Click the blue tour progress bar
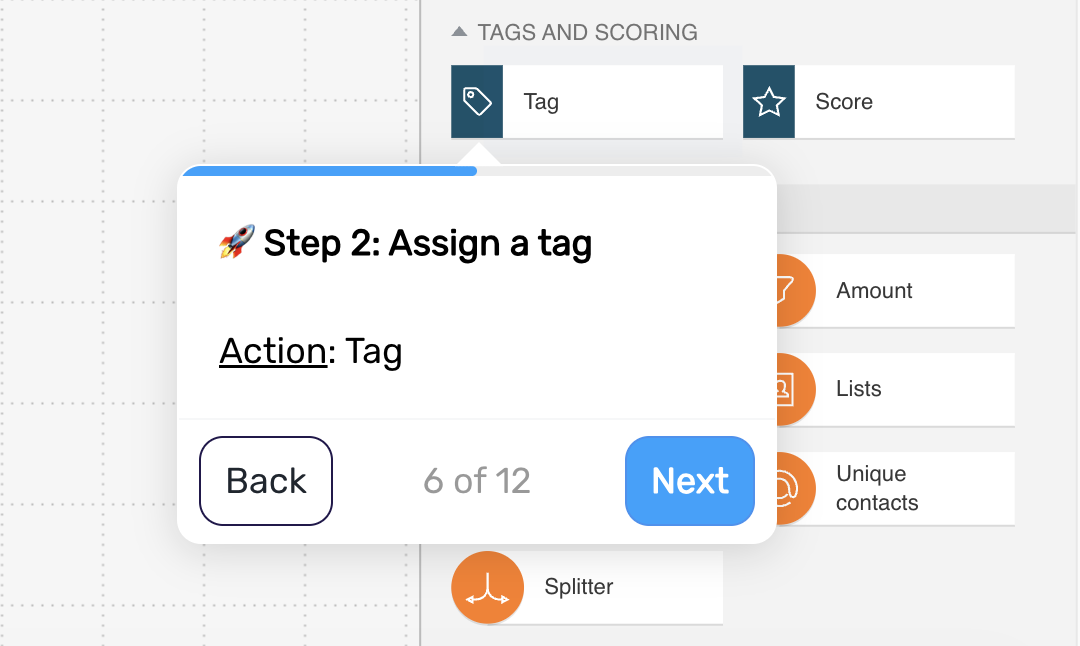This screenshot has height=646, width=1080. 329,171
